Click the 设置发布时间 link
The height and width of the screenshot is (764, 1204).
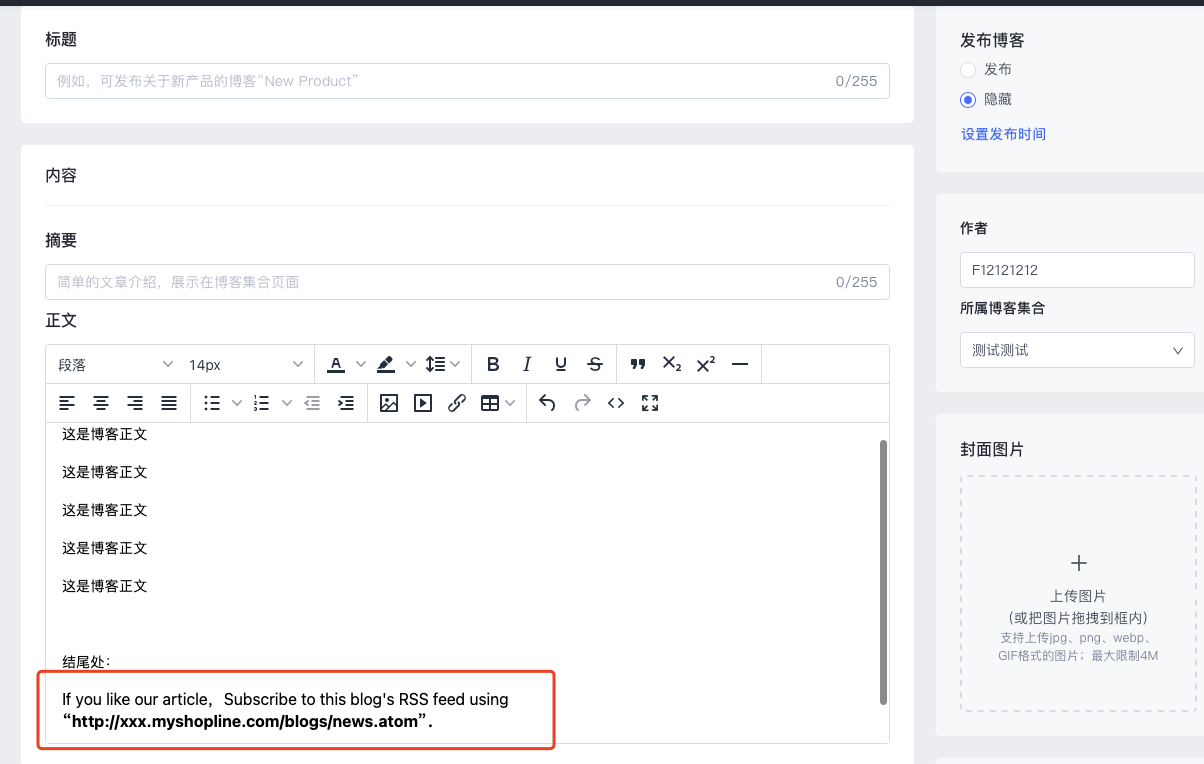pyautogui.click(x=1003, y=134)
